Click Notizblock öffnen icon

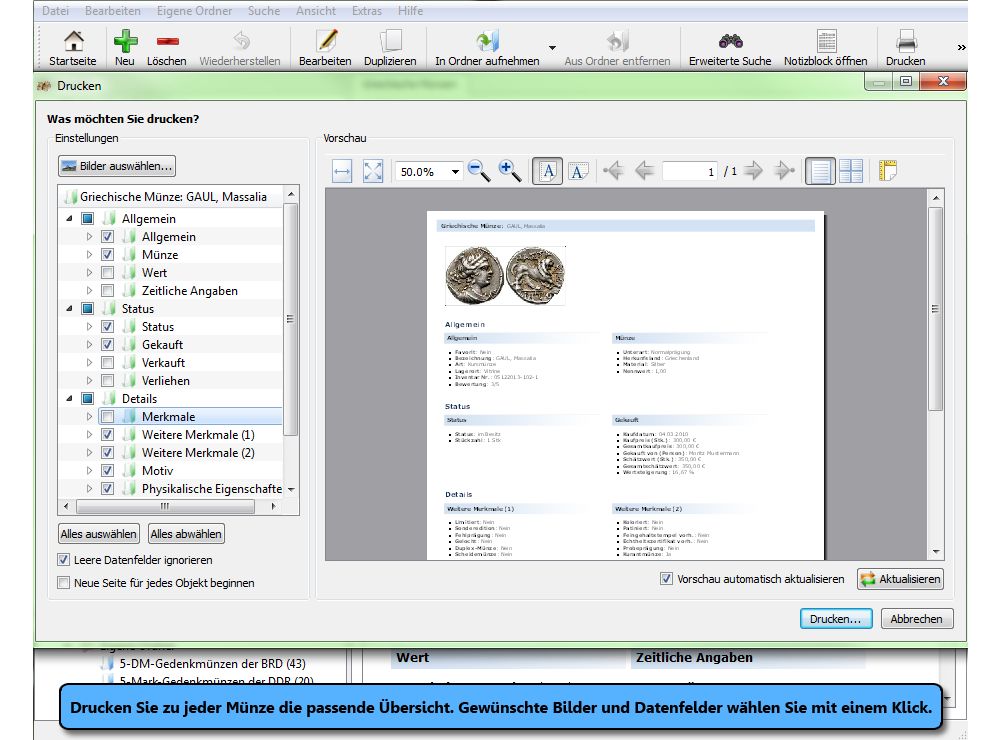[827, 41]
